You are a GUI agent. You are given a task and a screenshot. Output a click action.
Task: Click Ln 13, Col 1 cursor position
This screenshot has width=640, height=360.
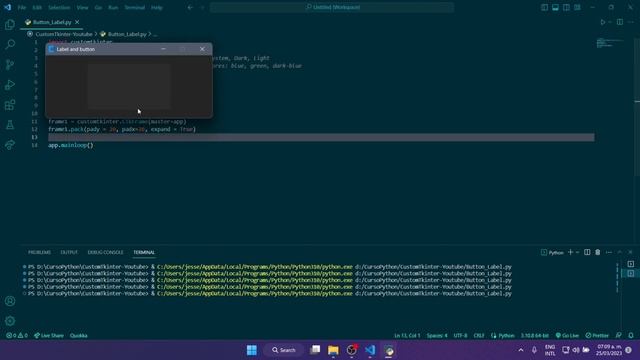pyautogui.click(x=407, y=336)
